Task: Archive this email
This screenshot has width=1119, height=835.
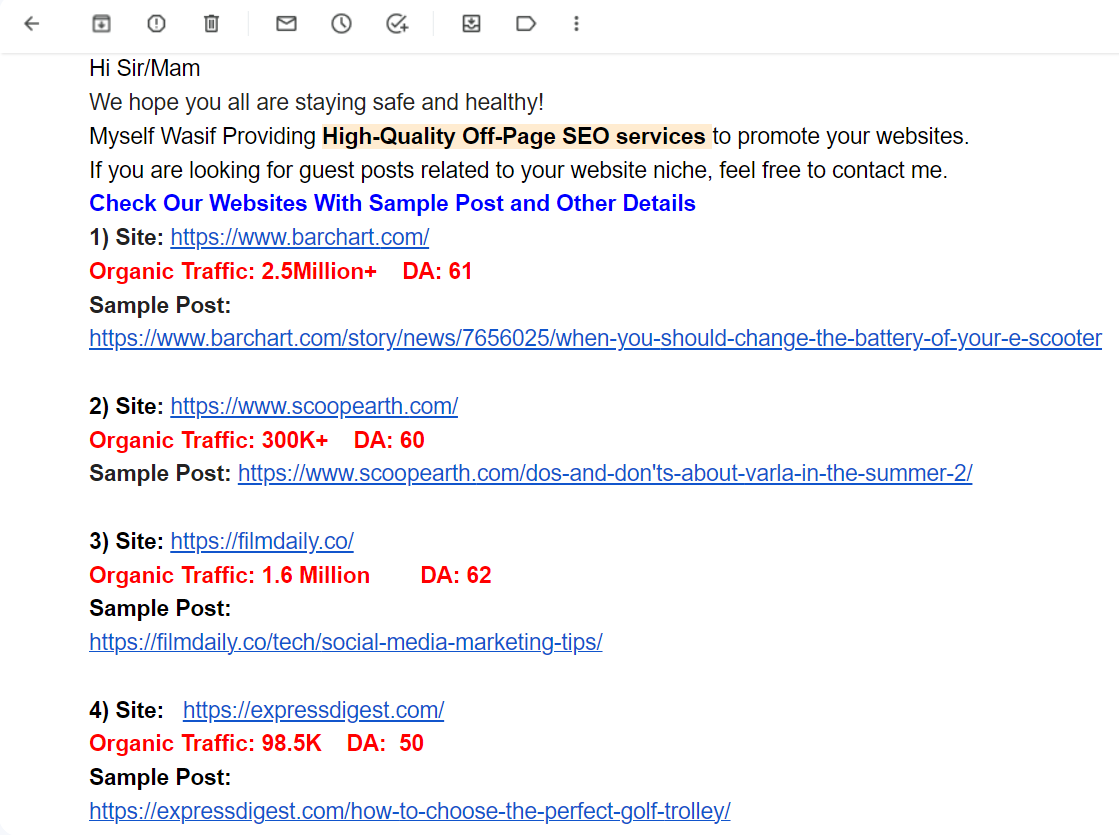Action: coord(101,24)
